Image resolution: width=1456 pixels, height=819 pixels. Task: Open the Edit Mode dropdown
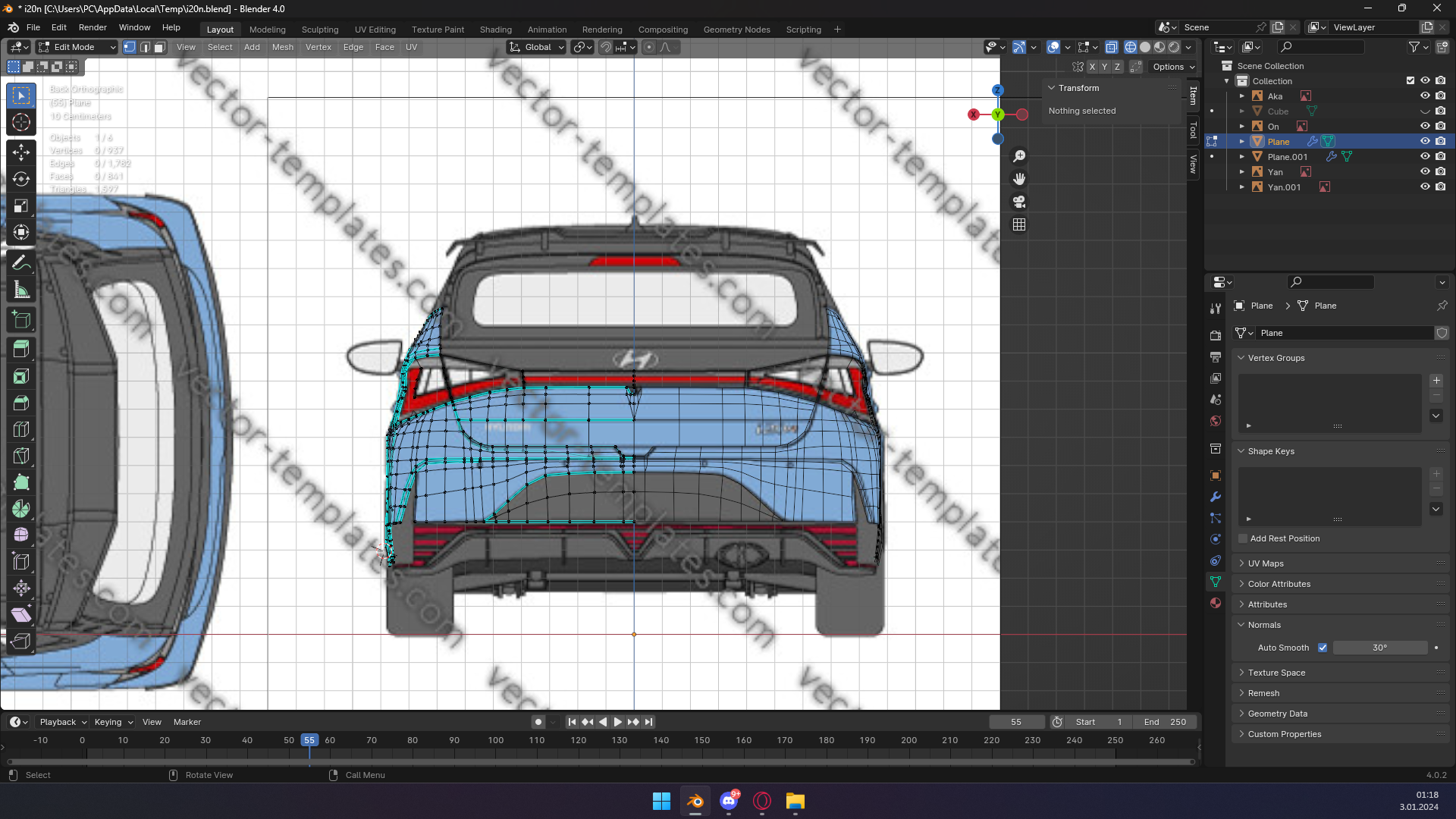(x=77, y=47)
